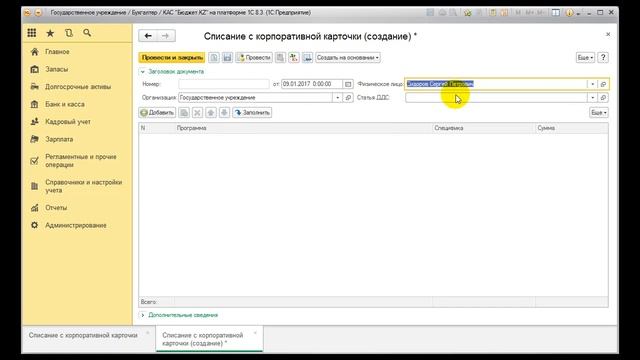Click the 'Провести' button
The image size is (640, 360).
(254, 58)
